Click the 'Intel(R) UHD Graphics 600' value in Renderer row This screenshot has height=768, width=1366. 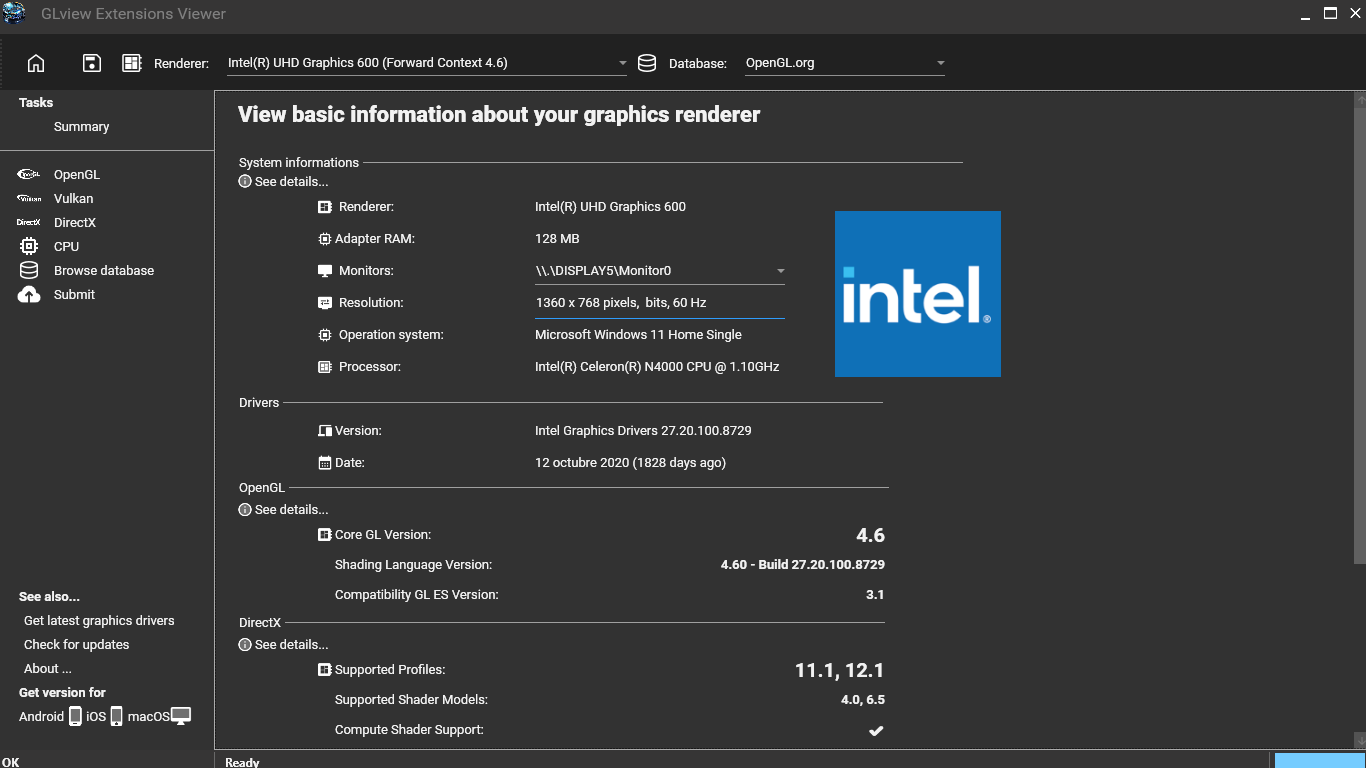(610, 207)
